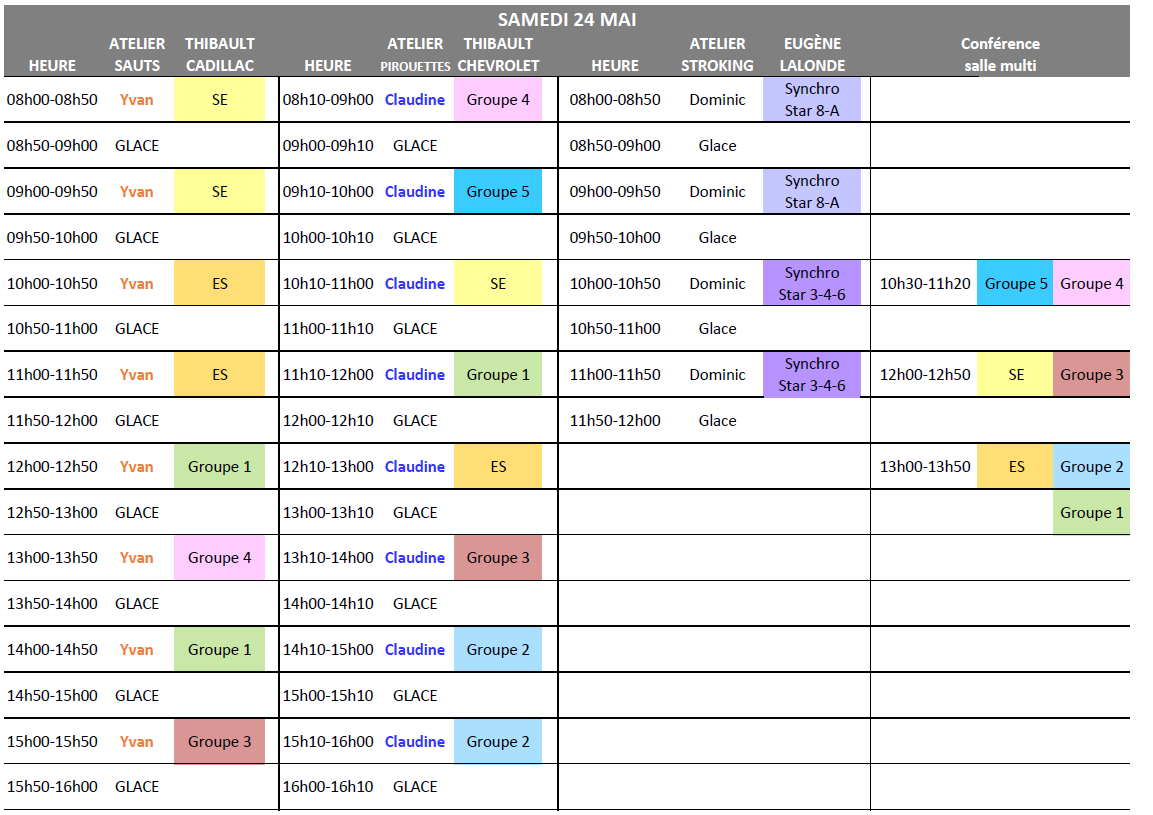Select the 12h50-13h00 time cell
The image size is (1153, 815).
click(52, 513)
